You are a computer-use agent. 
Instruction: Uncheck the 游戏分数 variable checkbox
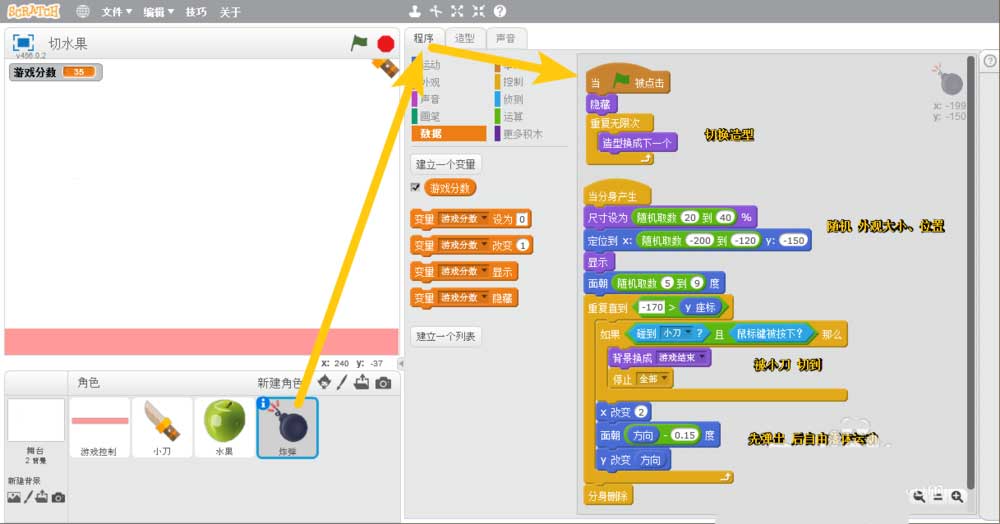click(415, 187)
